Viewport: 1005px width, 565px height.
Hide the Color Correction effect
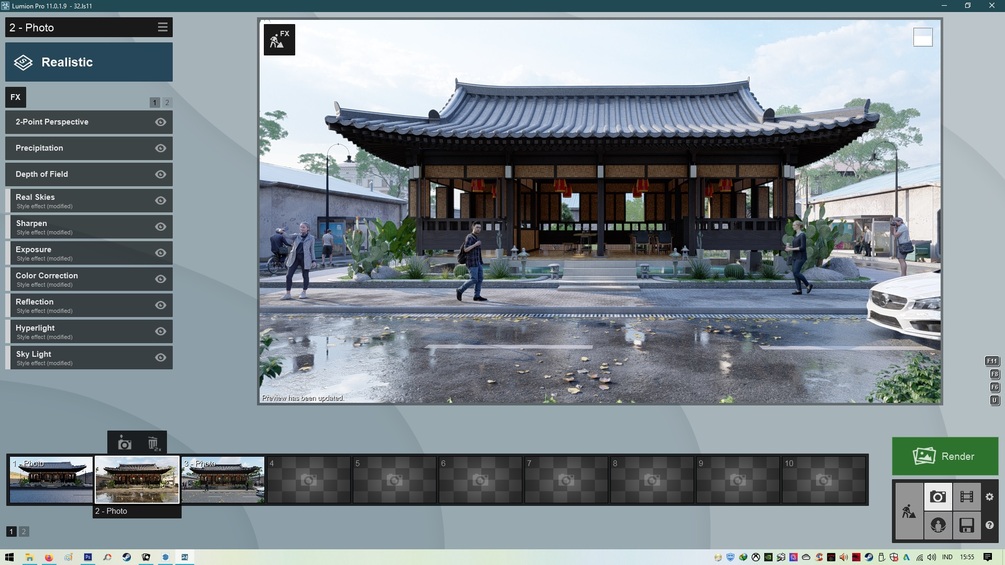point(160,279)
